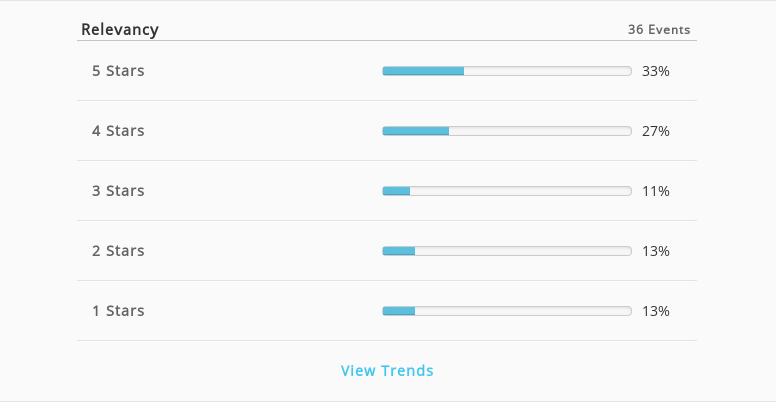This screenshot has height=402, width=776.
Task: Open the View Trends link
Action: coord(387,370)
